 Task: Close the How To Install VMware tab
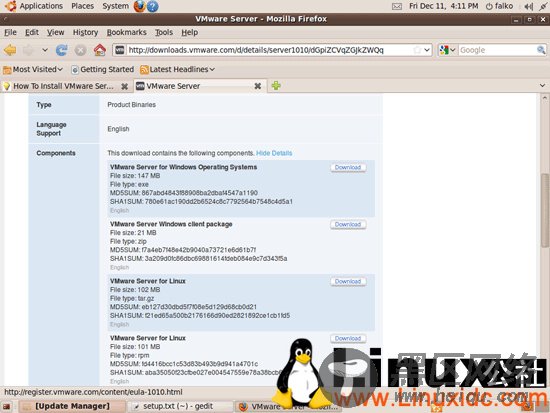click(124, 86)
